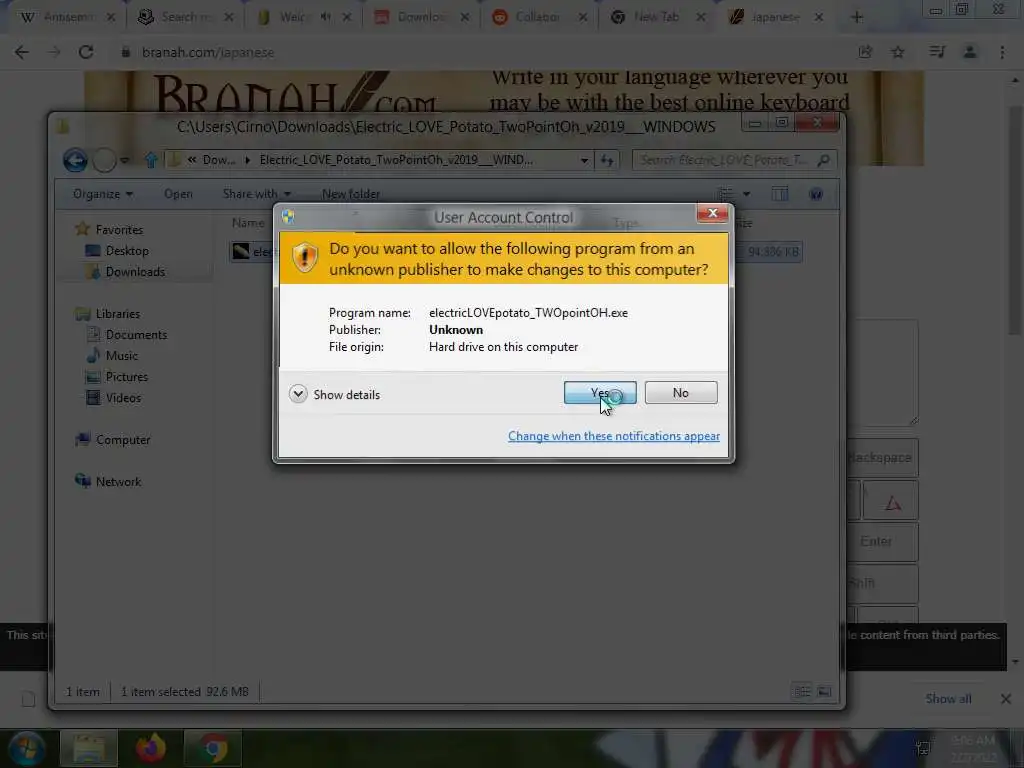Open the Share with dropdown

256,194
